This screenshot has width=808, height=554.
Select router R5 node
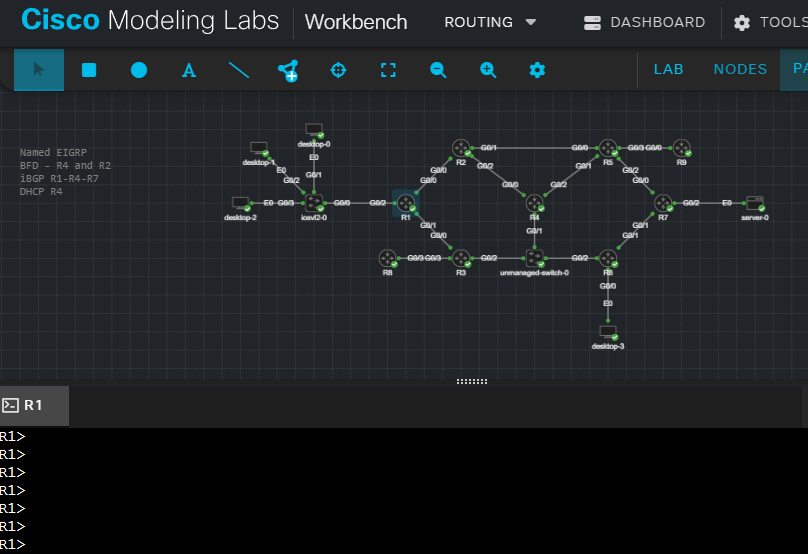608,148
